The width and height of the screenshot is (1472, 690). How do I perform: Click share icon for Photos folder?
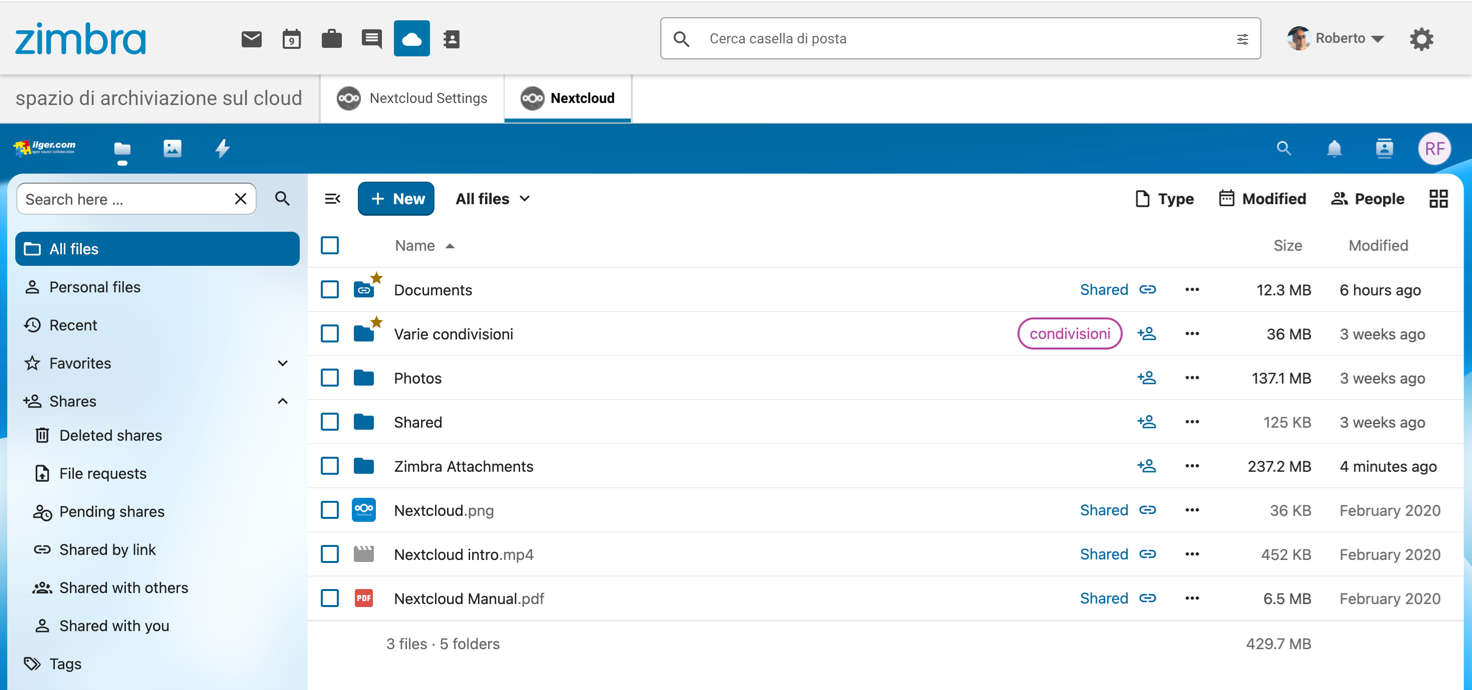1146,378
